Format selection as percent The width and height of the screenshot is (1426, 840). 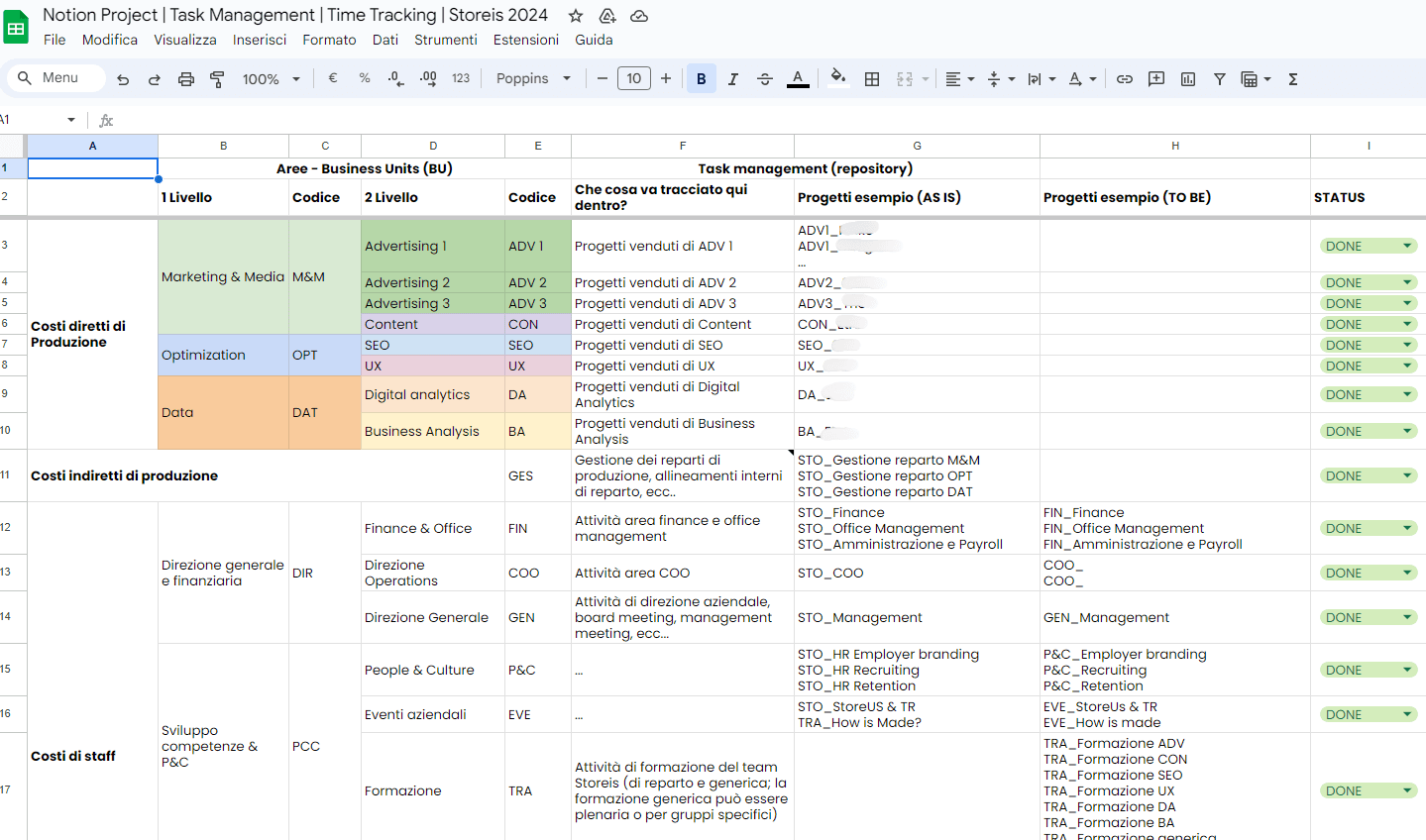click(x=364, y=78)
